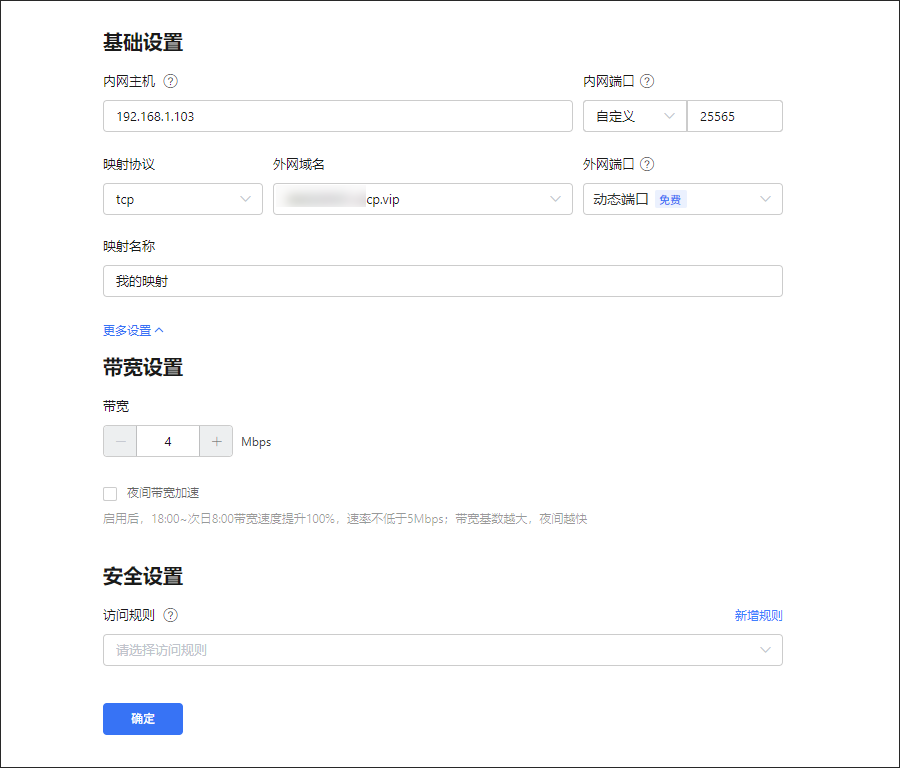Click help icon next to 内网主机
The width and height of the screenshot is (900, 768).
point(170,81)
